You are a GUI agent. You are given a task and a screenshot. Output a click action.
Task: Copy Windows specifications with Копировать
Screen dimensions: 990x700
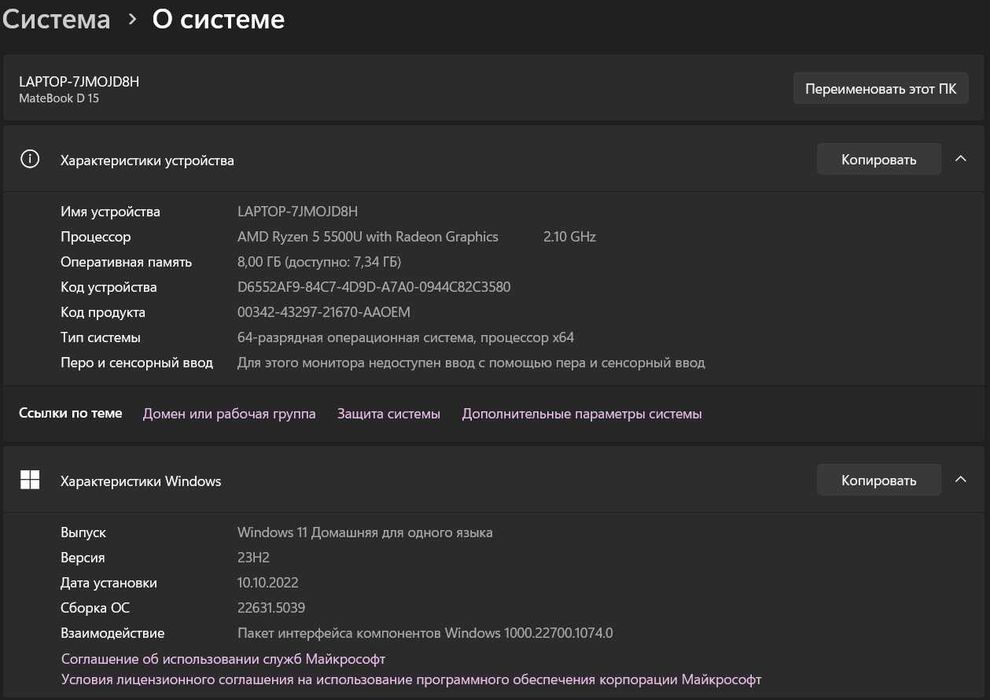point(878,480)
